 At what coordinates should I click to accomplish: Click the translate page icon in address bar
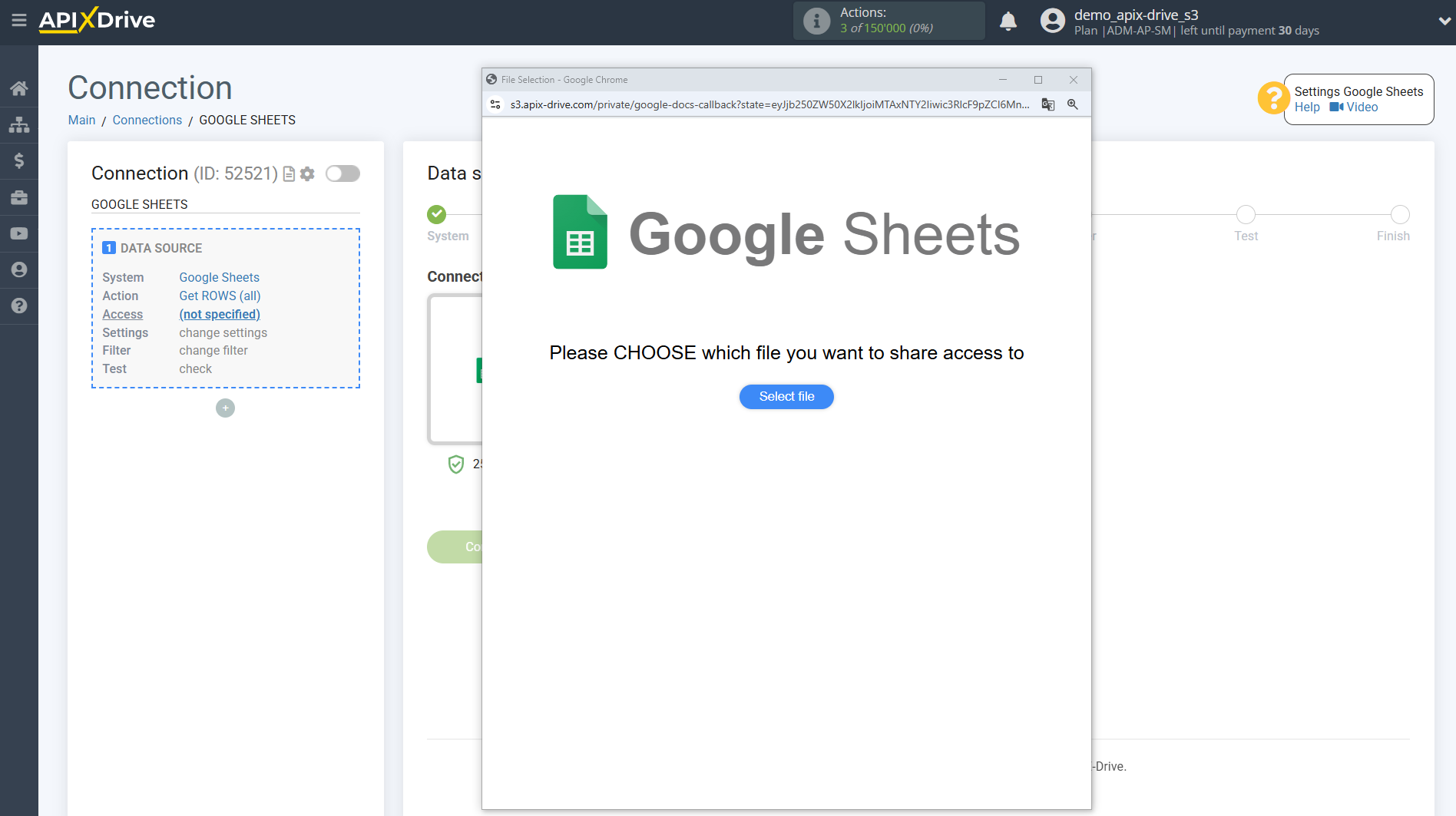point(1047,104)
